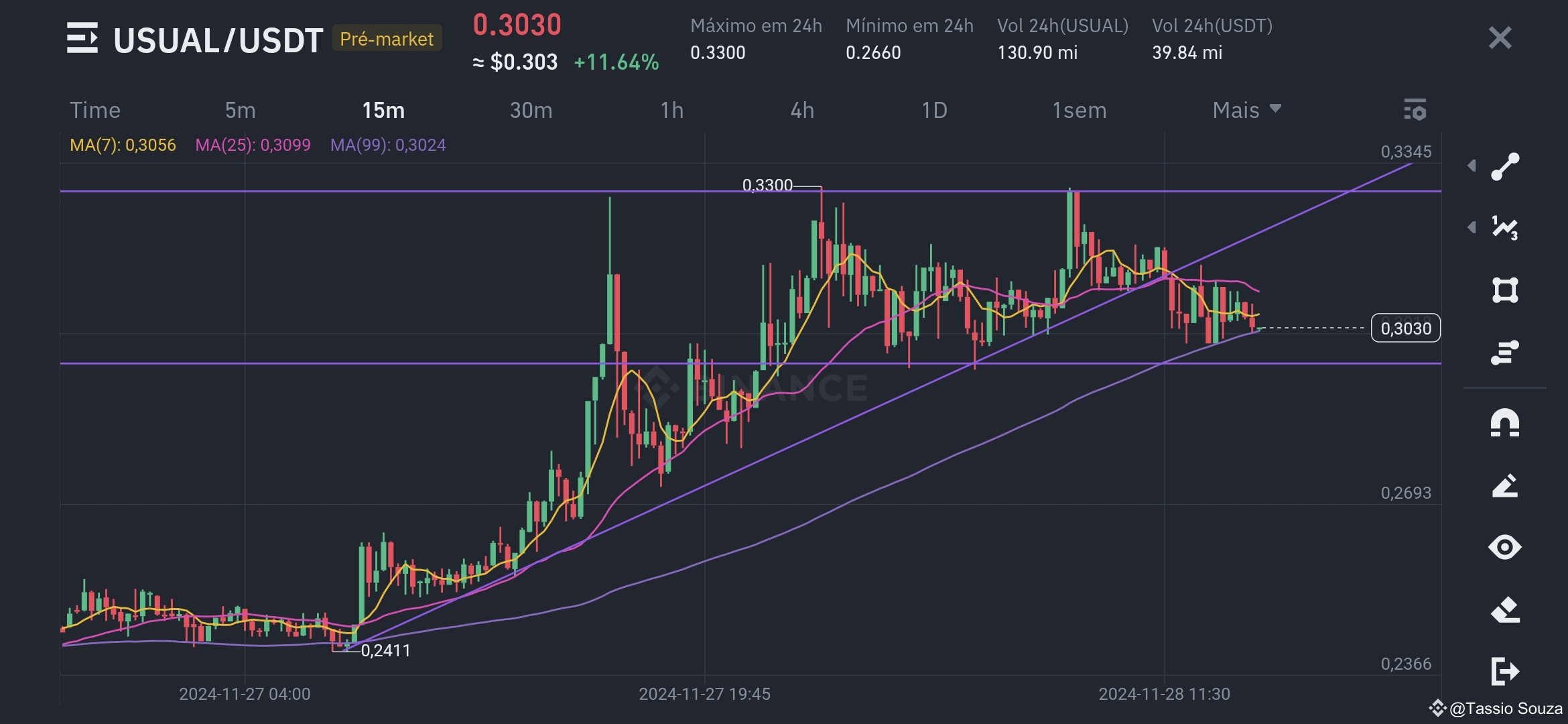Click the 0,2411 low price marker
Screen dimensions: 1568x724
point(385,650)
